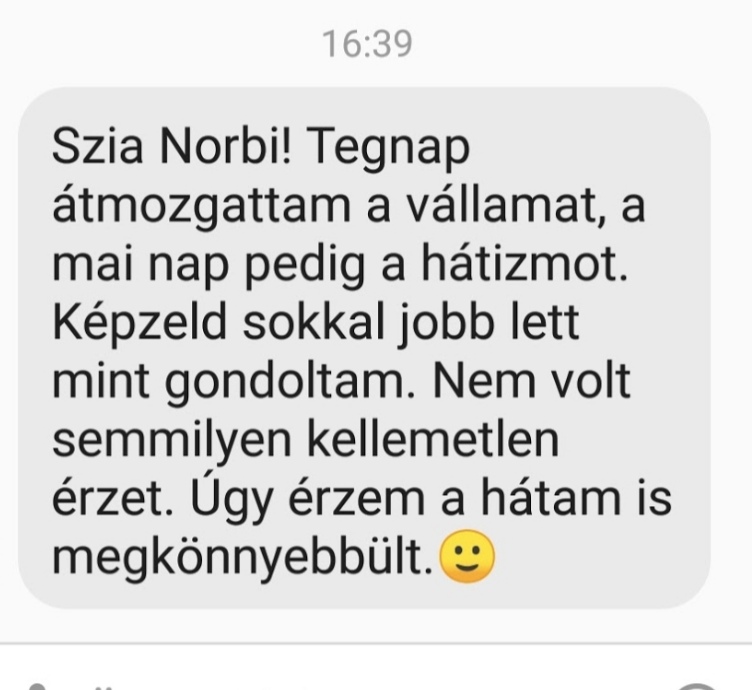Screen dimensions: 752x690
Task: Click the 16:39 timestamp
Action: [x=367, y=44]
